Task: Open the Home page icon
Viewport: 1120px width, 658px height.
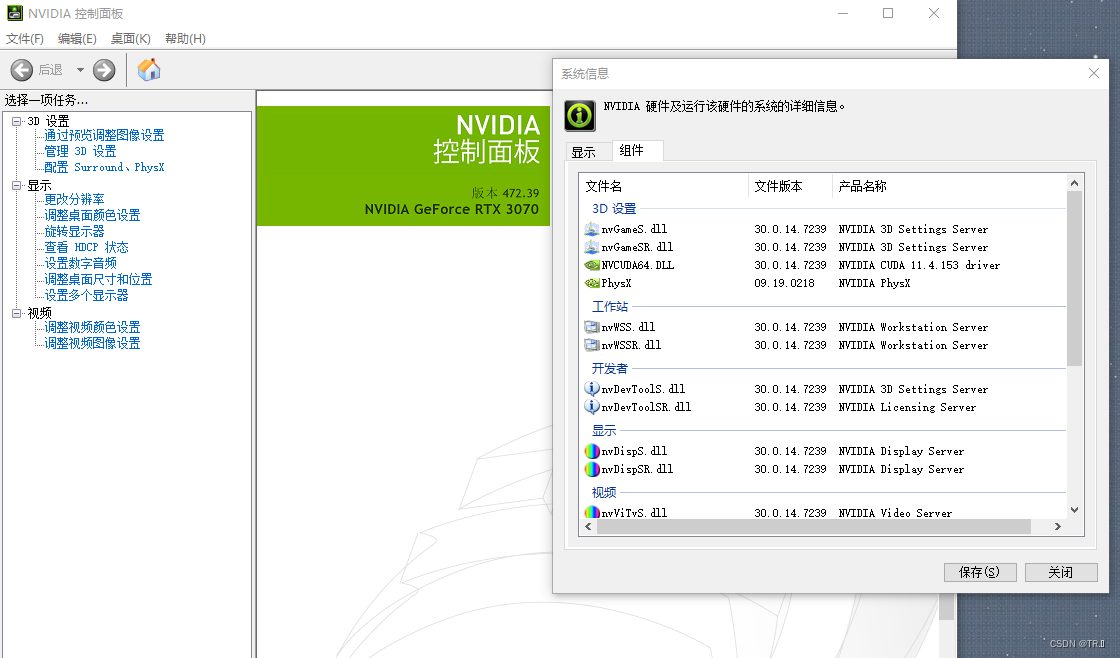Action: tap(149, 70)
